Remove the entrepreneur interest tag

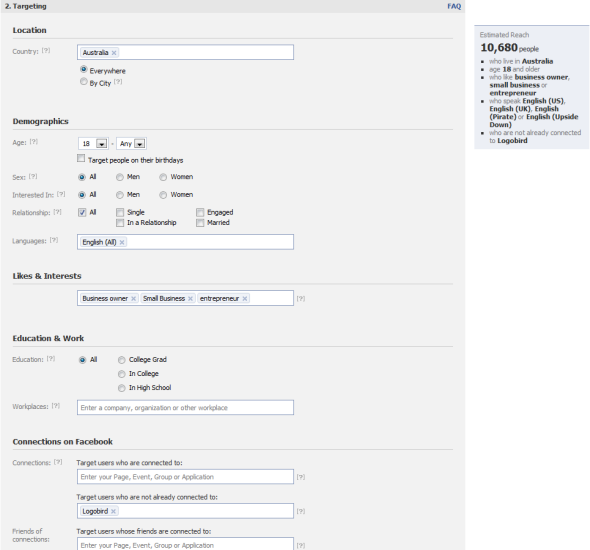pyautogui.click(x=245, y=299)
